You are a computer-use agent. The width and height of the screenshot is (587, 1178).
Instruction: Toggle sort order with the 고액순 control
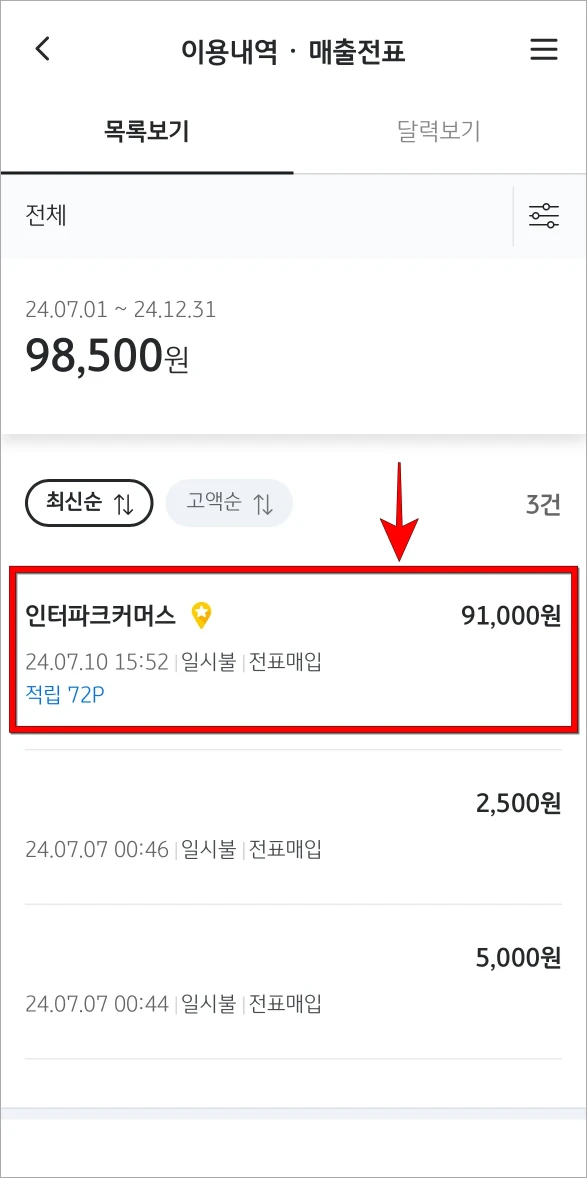pos(229,503)
